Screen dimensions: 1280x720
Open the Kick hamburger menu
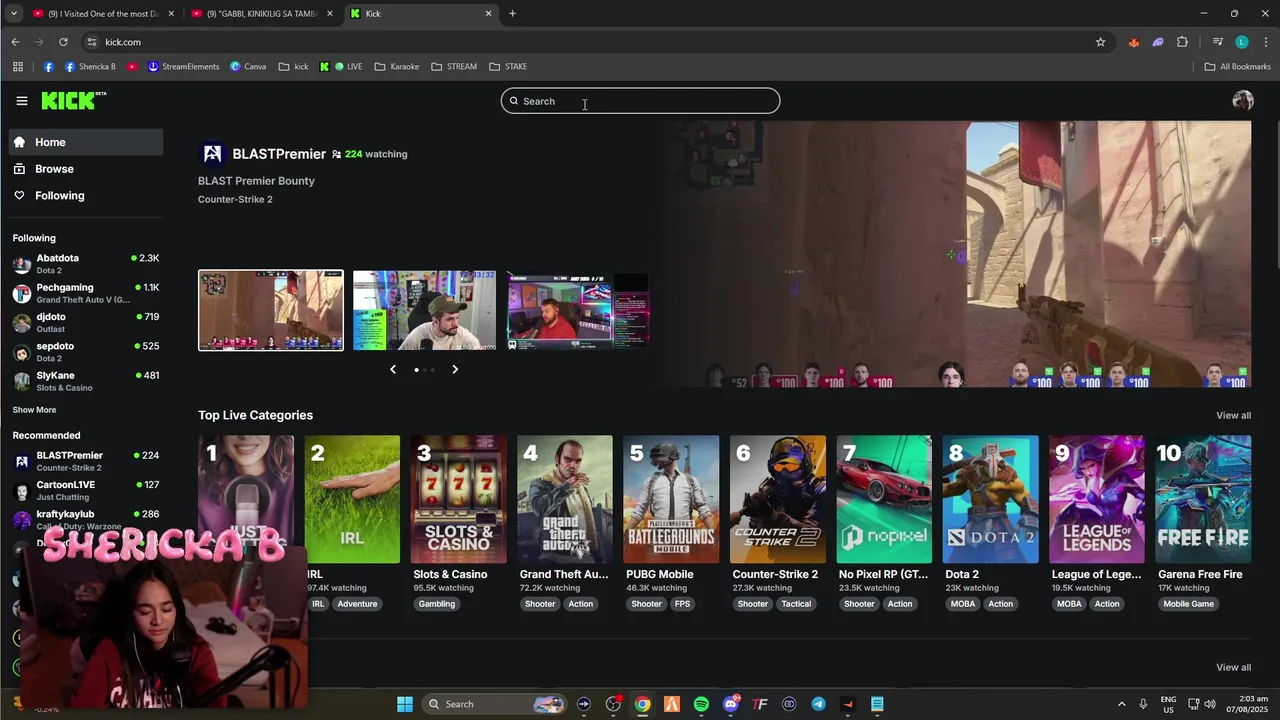[21, 101]
